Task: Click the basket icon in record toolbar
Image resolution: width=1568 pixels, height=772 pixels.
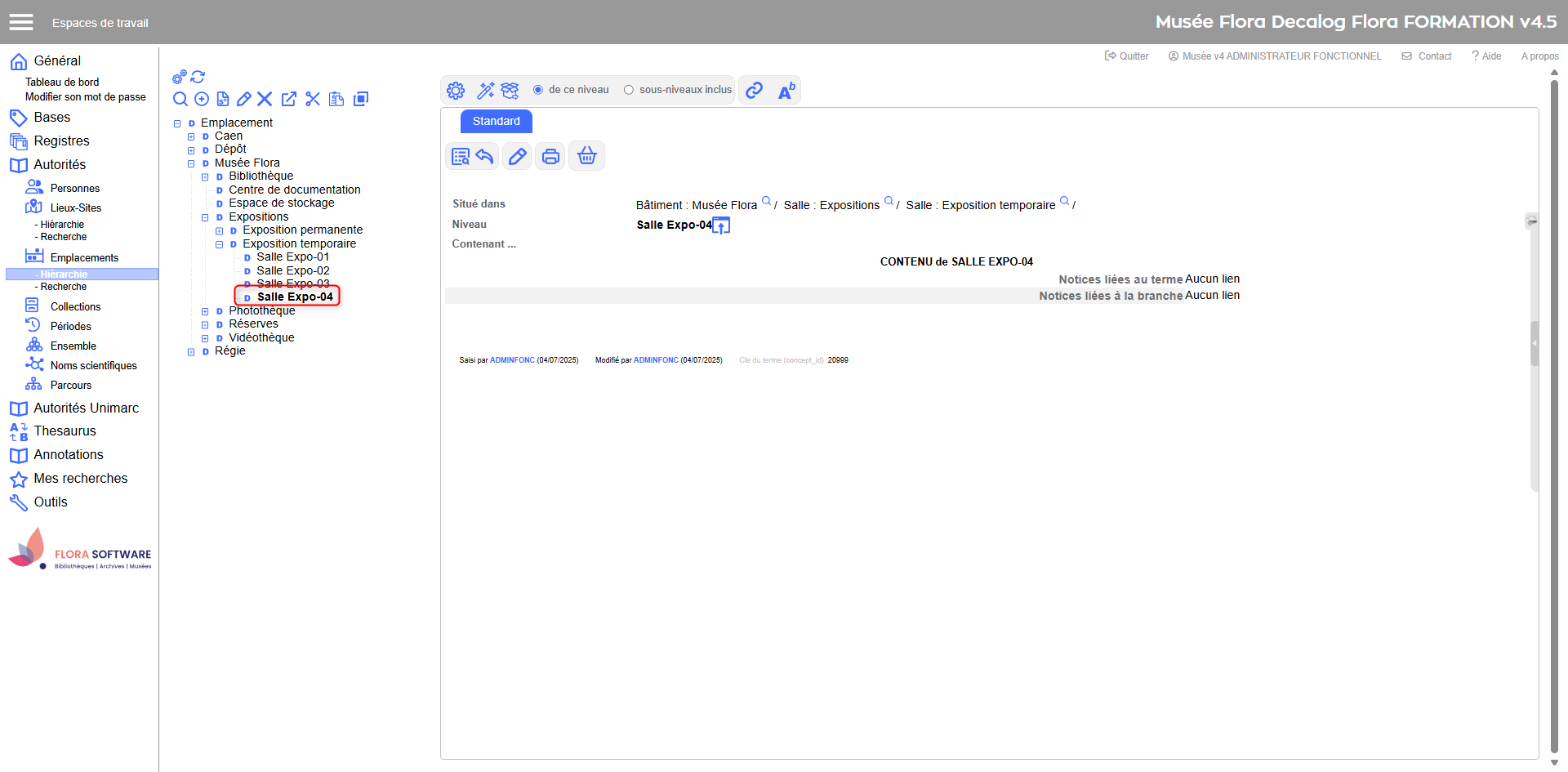Action: pyautogui.click(x=586, y=156)
